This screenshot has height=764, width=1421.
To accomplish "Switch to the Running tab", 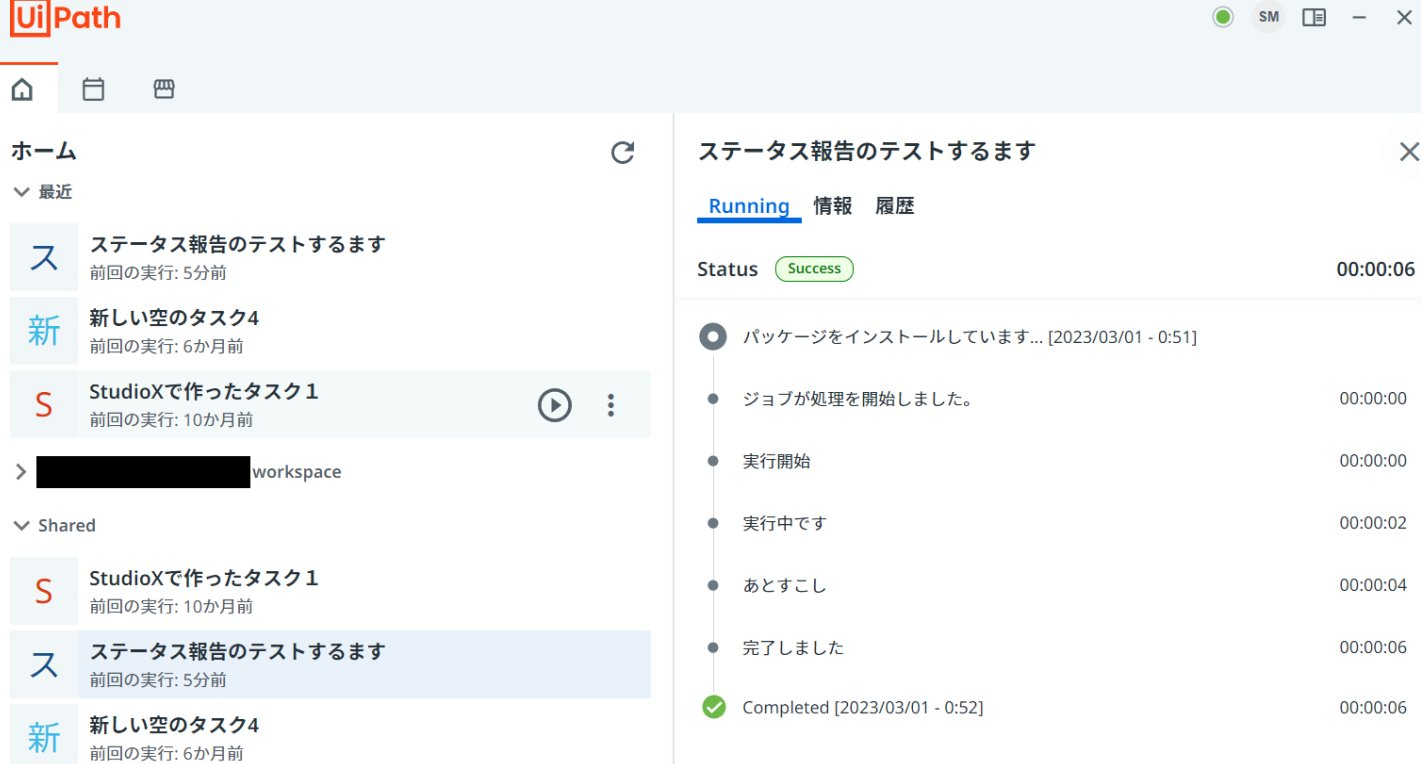I will coord(749,206).
